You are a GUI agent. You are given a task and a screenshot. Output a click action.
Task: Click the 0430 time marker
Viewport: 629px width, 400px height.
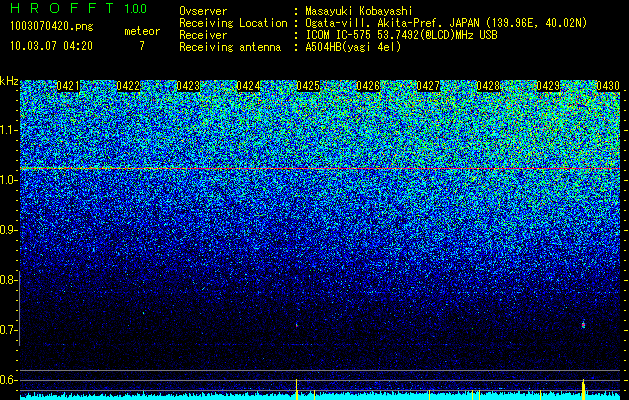pyautogui.click(x=608, y=86)
